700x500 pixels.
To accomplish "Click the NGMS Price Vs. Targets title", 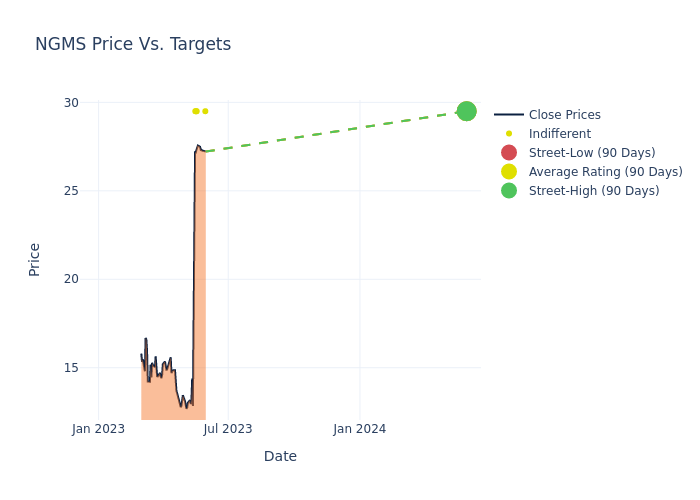I will 133,44.
